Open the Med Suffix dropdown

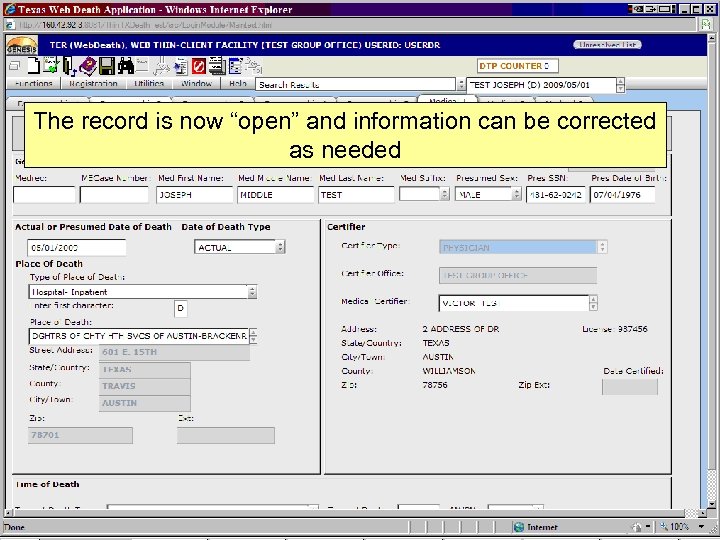pyautogui.click(x=444, y=195)
